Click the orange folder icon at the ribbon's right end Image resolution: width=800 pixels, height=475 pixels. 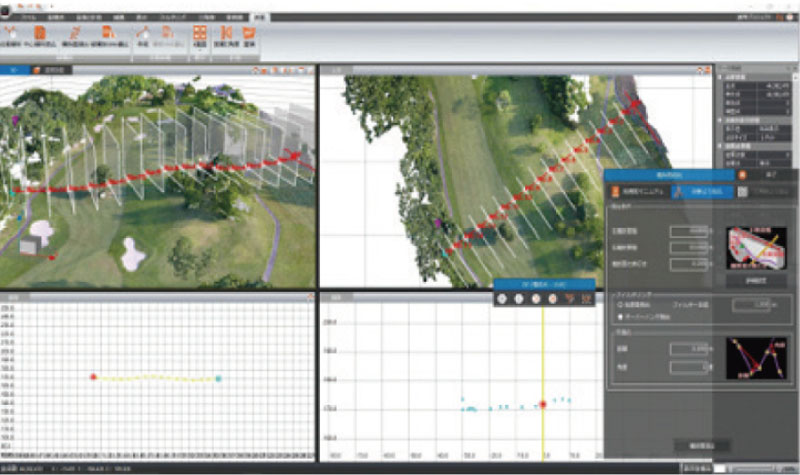point(249,33)
